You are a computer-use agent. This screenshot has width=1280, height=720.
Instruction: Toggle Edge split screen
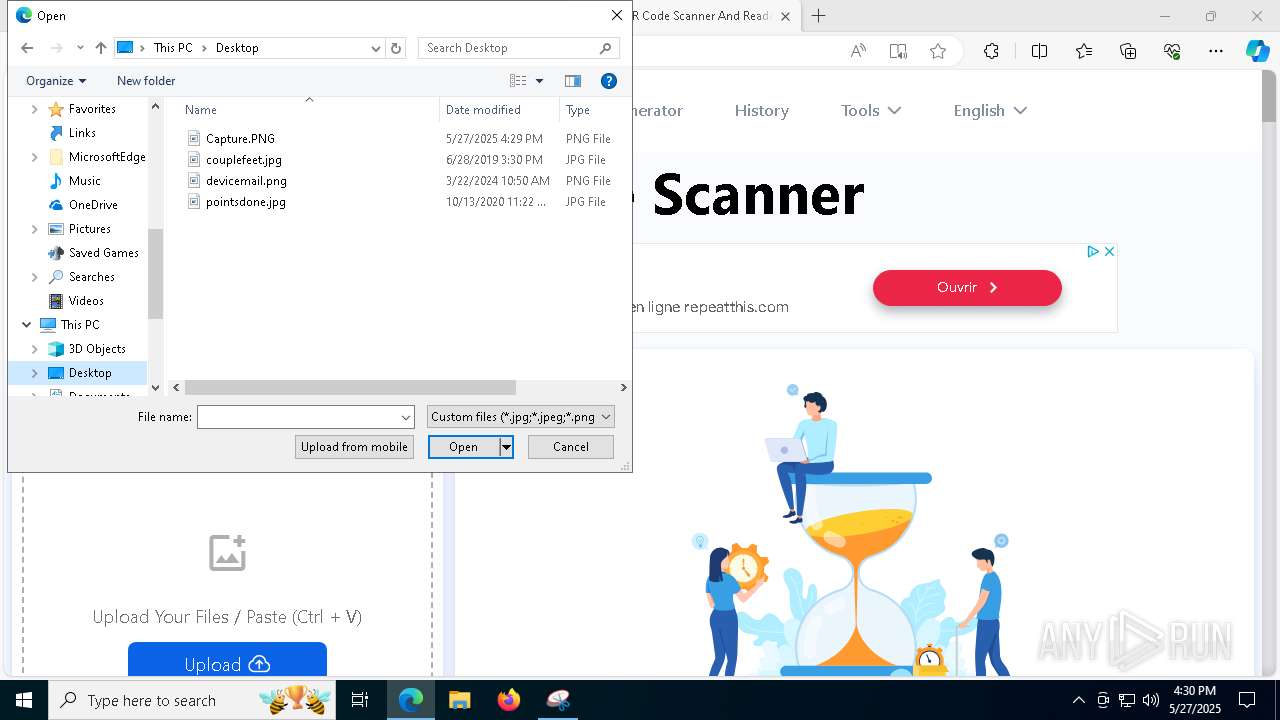coord(1039,51)
